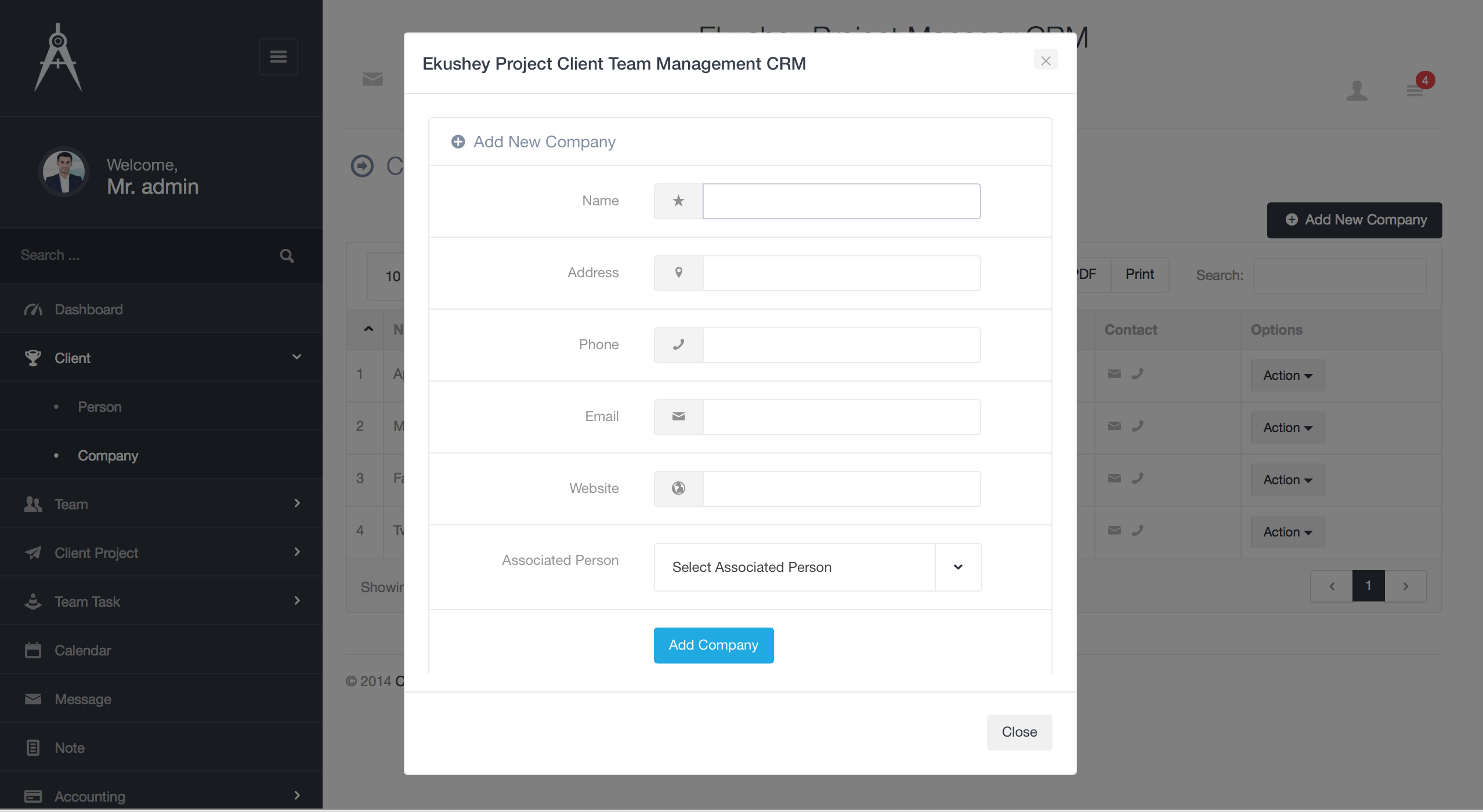
Task: Focus the company Name input field
Action: [841, 201]
